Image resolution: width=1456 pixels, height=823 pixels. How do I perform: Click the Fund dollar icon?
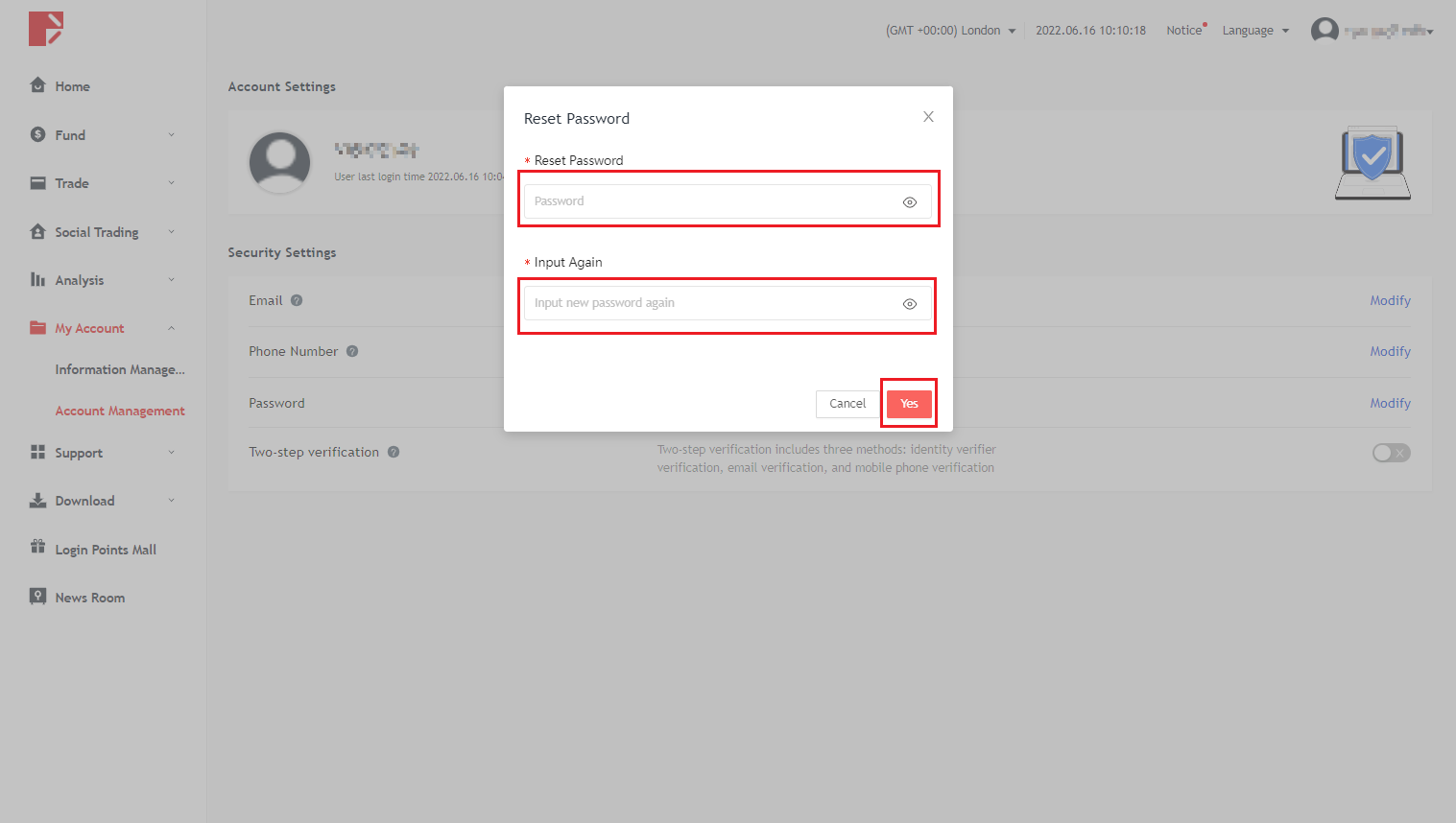37,134
